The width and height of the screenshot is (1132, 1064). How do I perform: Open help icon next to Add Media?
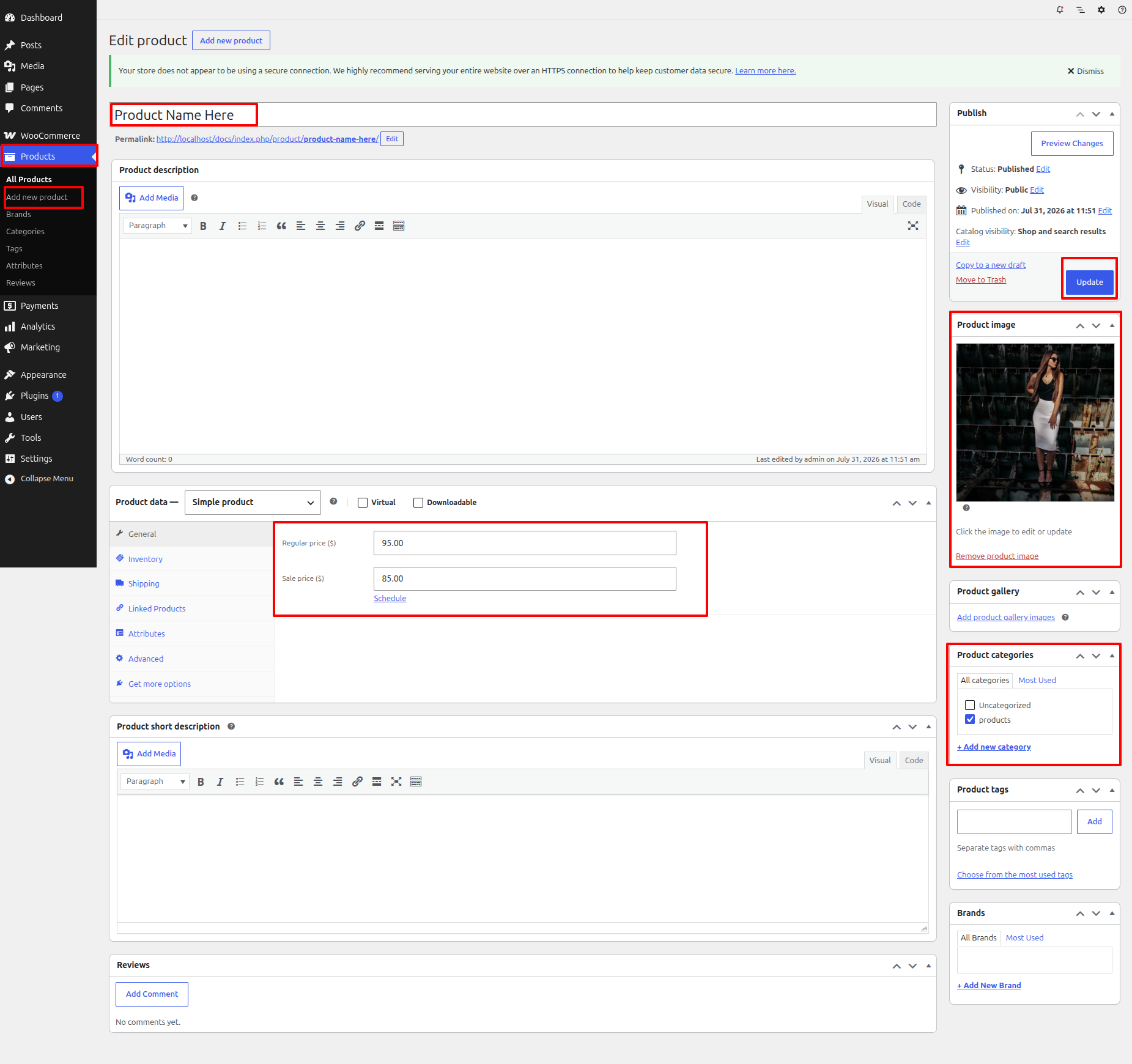194,198
